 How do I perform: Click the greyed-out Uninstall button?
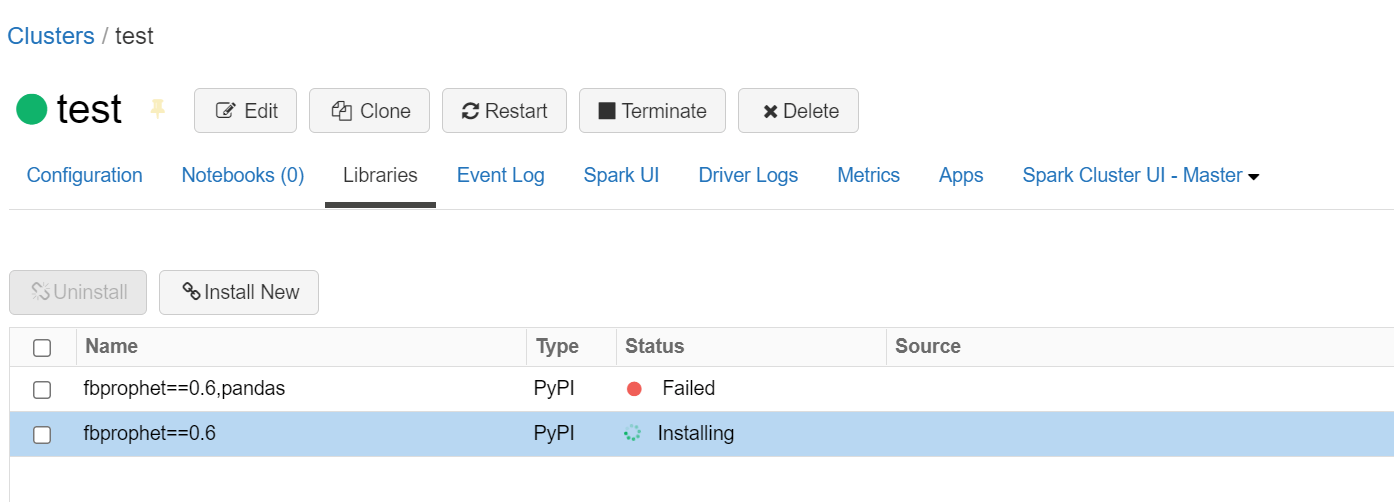tap(78, 292)
